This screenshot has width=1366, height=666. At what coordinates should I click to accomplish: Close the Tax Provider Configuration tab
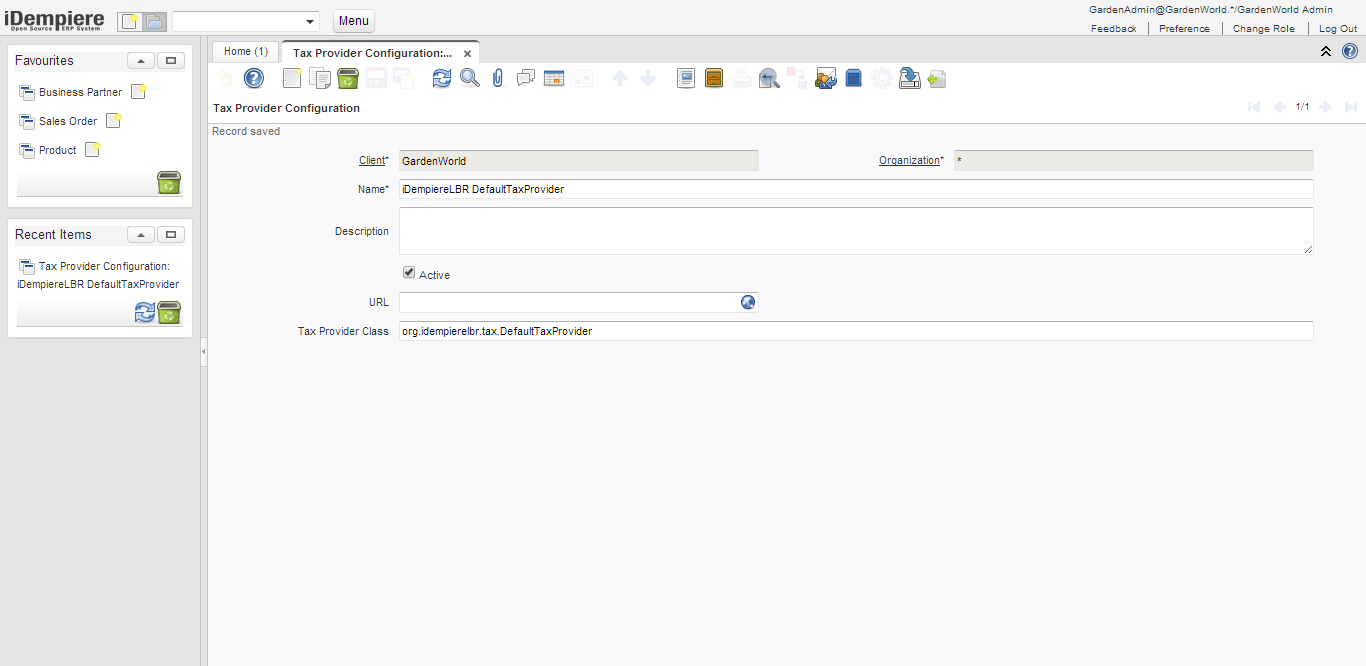pyautogui.click(x=467, y=54)
